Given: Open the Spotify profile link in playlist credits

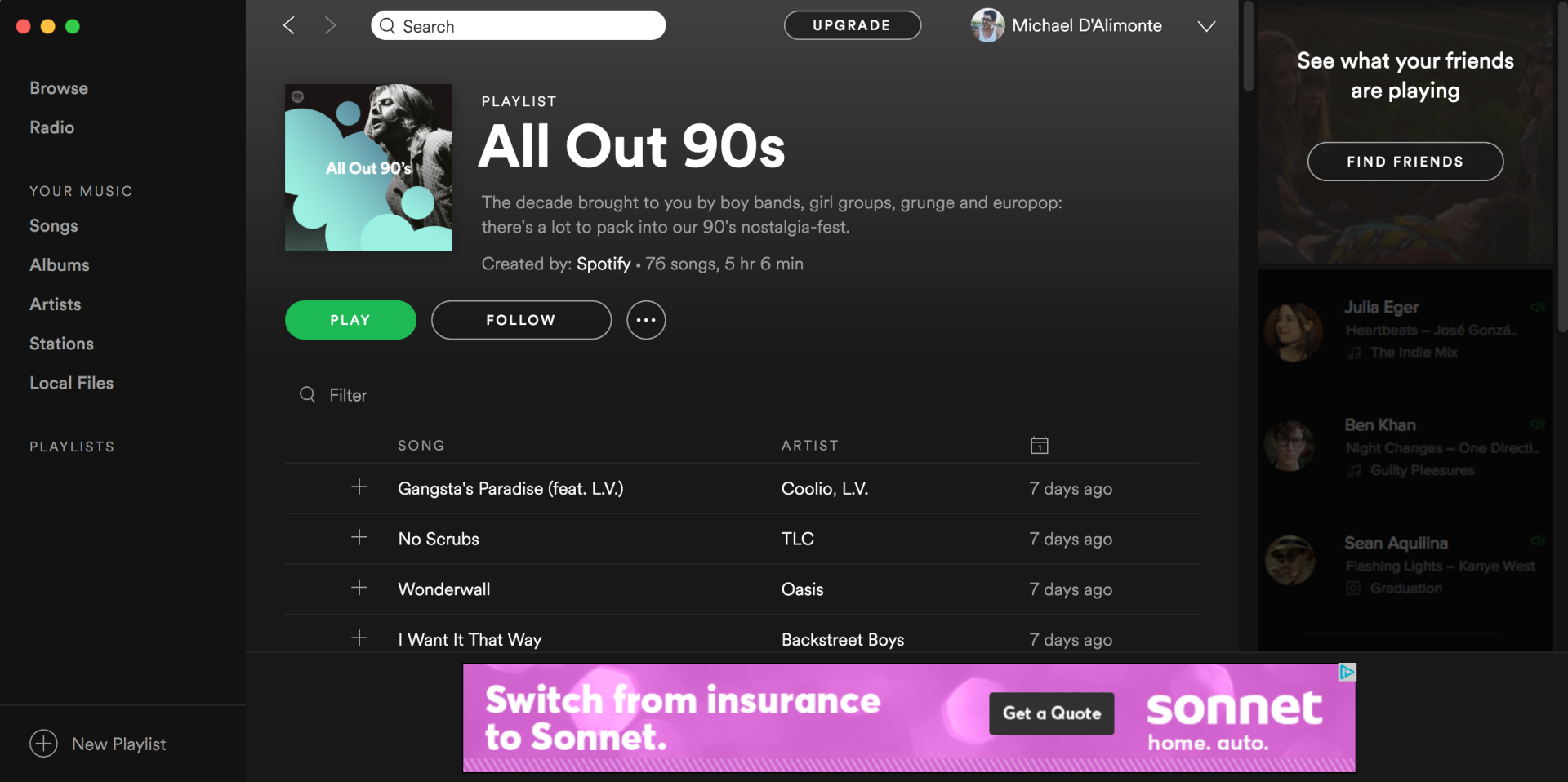Looking at the screenshot, I should coord(604,264).
